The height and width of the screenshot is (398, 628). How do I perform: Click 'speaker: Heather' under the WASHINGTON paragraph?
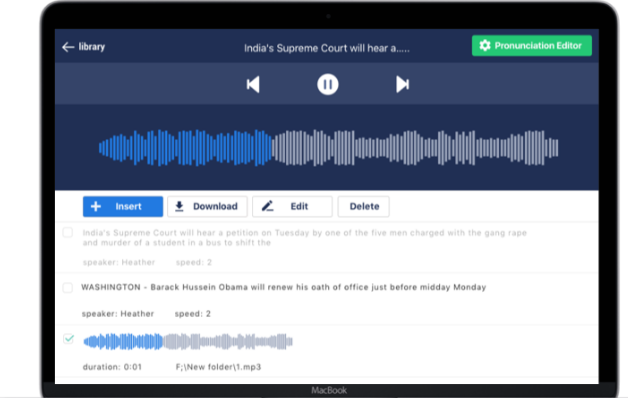tap(118, 314)
